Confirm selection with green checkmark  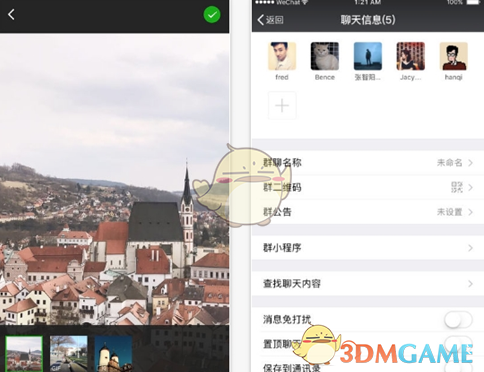coord(212,15)
